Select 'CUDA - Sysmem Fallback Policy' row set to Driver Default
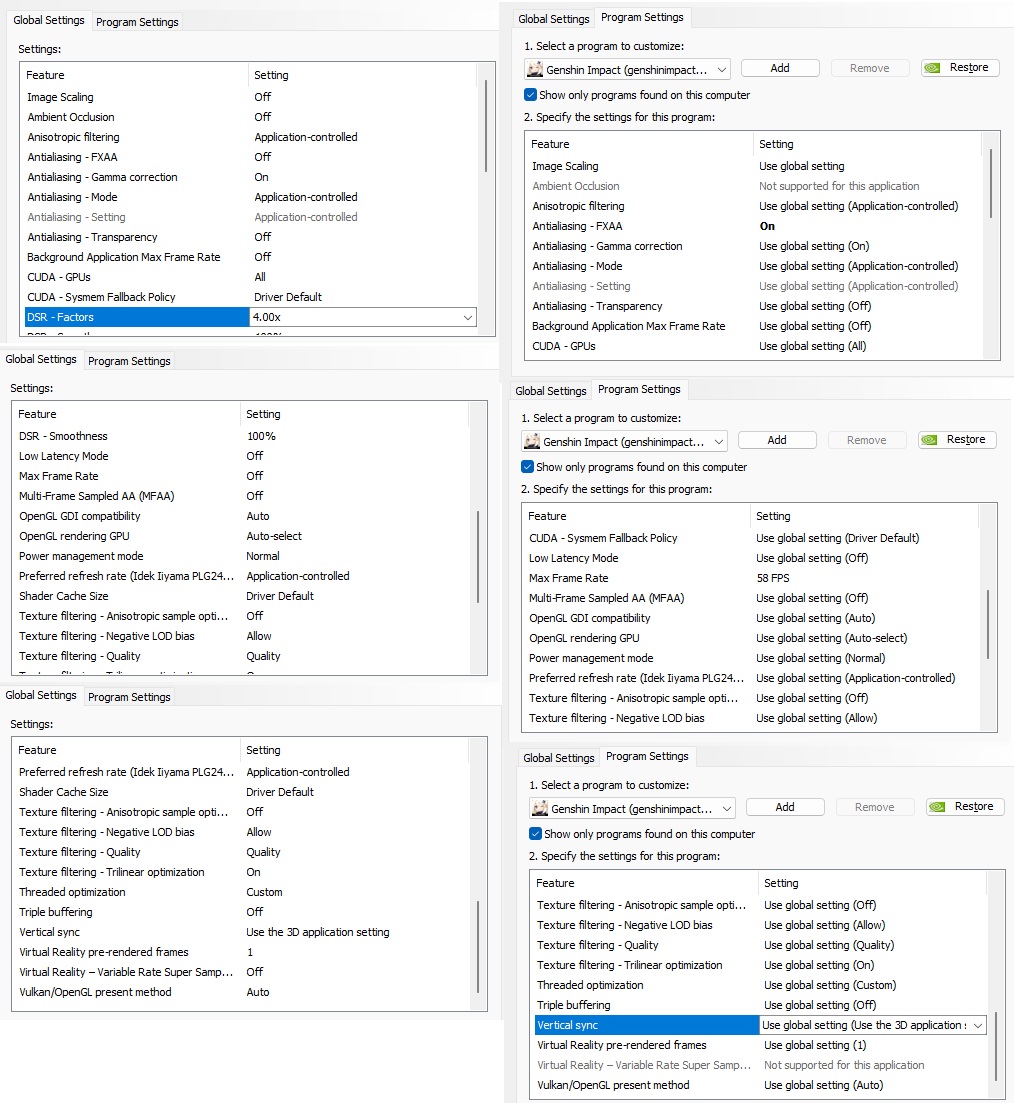The width and height of the screenshot is (1014, 1103). click(x=251, y=297)
